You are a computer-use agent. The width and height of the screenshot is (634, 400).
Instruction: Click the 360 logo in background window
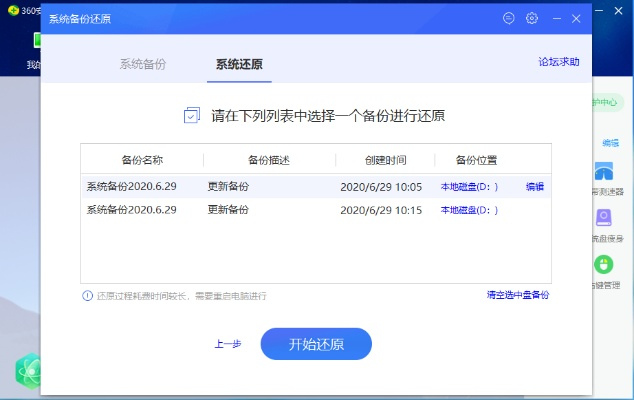pos(12,10)
